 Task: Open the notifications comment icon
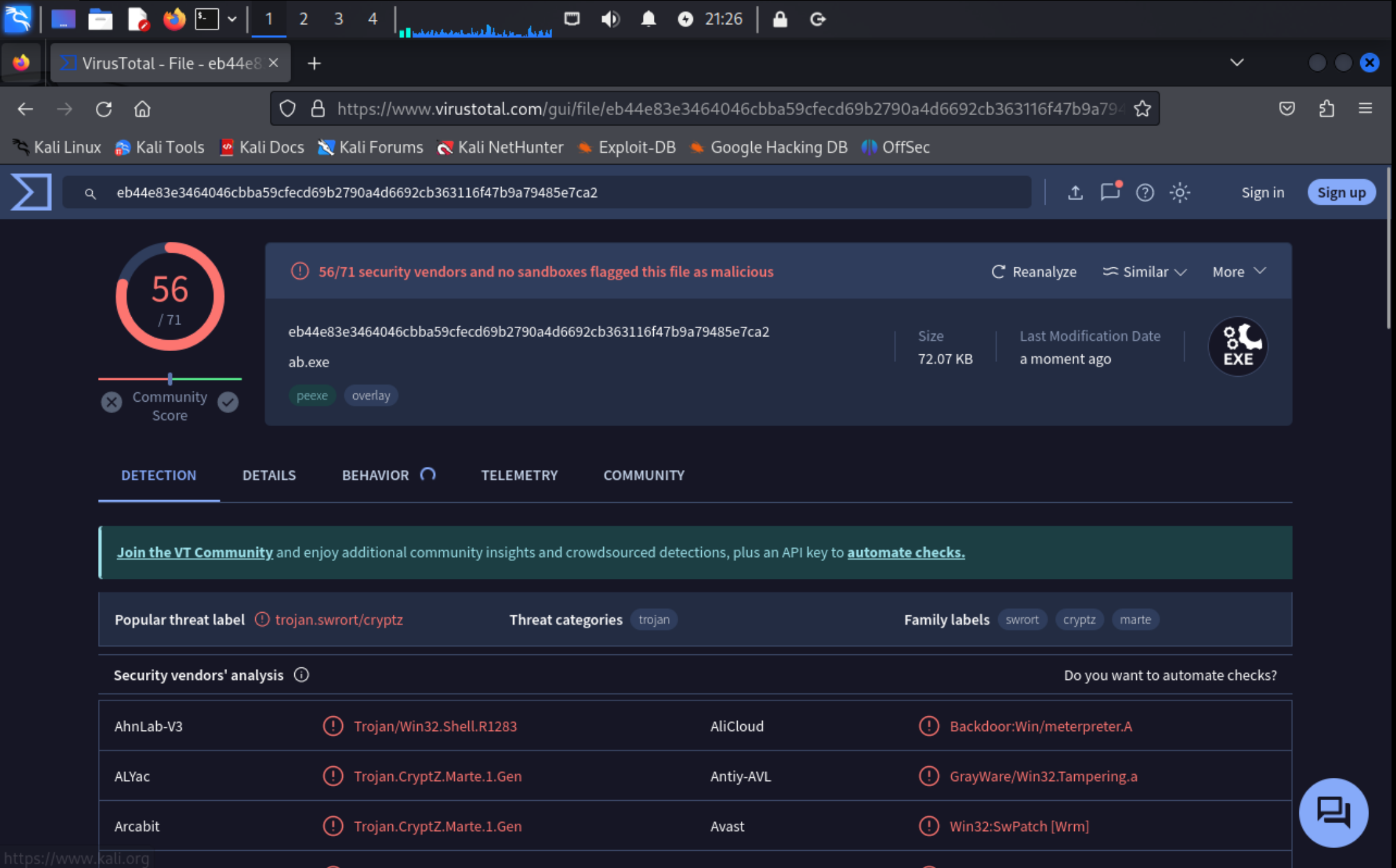(x=1110, y=192)
